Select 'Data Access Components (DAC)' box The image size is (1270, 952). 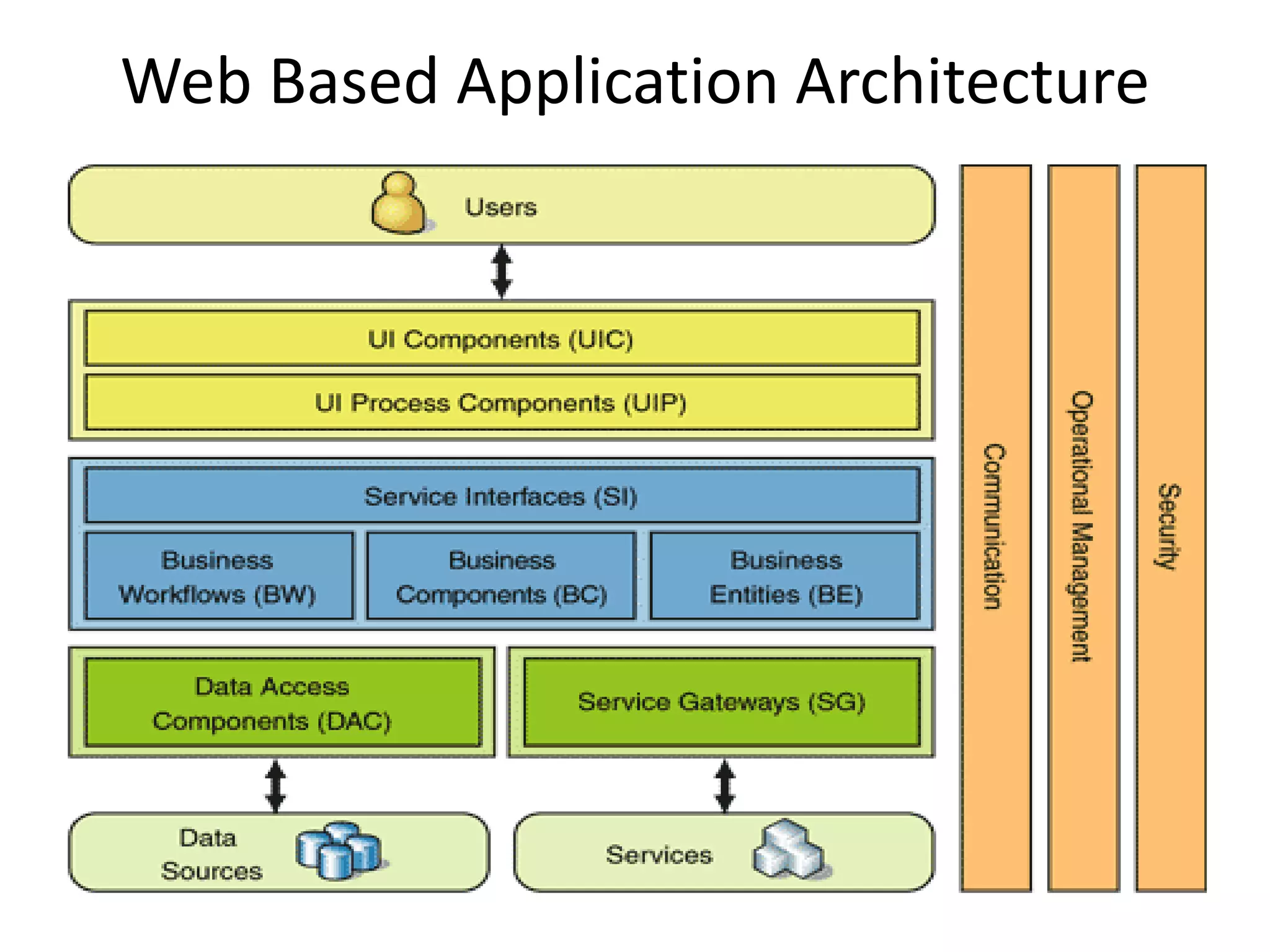click(x=283, y=702)
